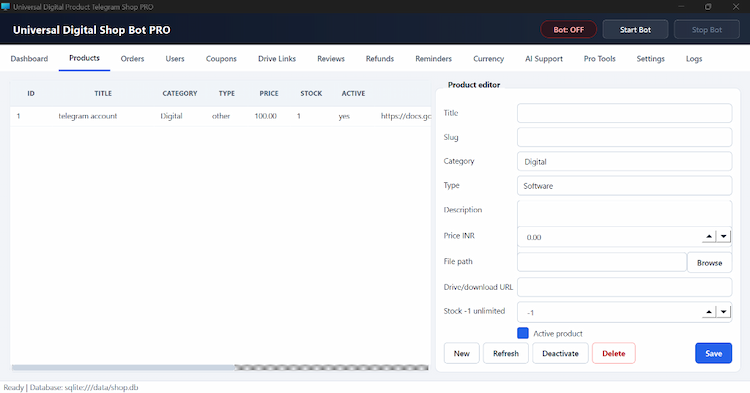Click Browse to choose a file
The image size is (750, 393).
click(709, 262)
